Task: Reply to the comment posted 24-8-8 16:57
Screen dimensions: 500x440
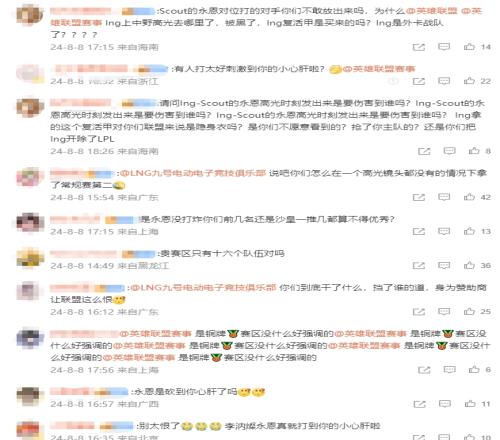Action: 445,404
